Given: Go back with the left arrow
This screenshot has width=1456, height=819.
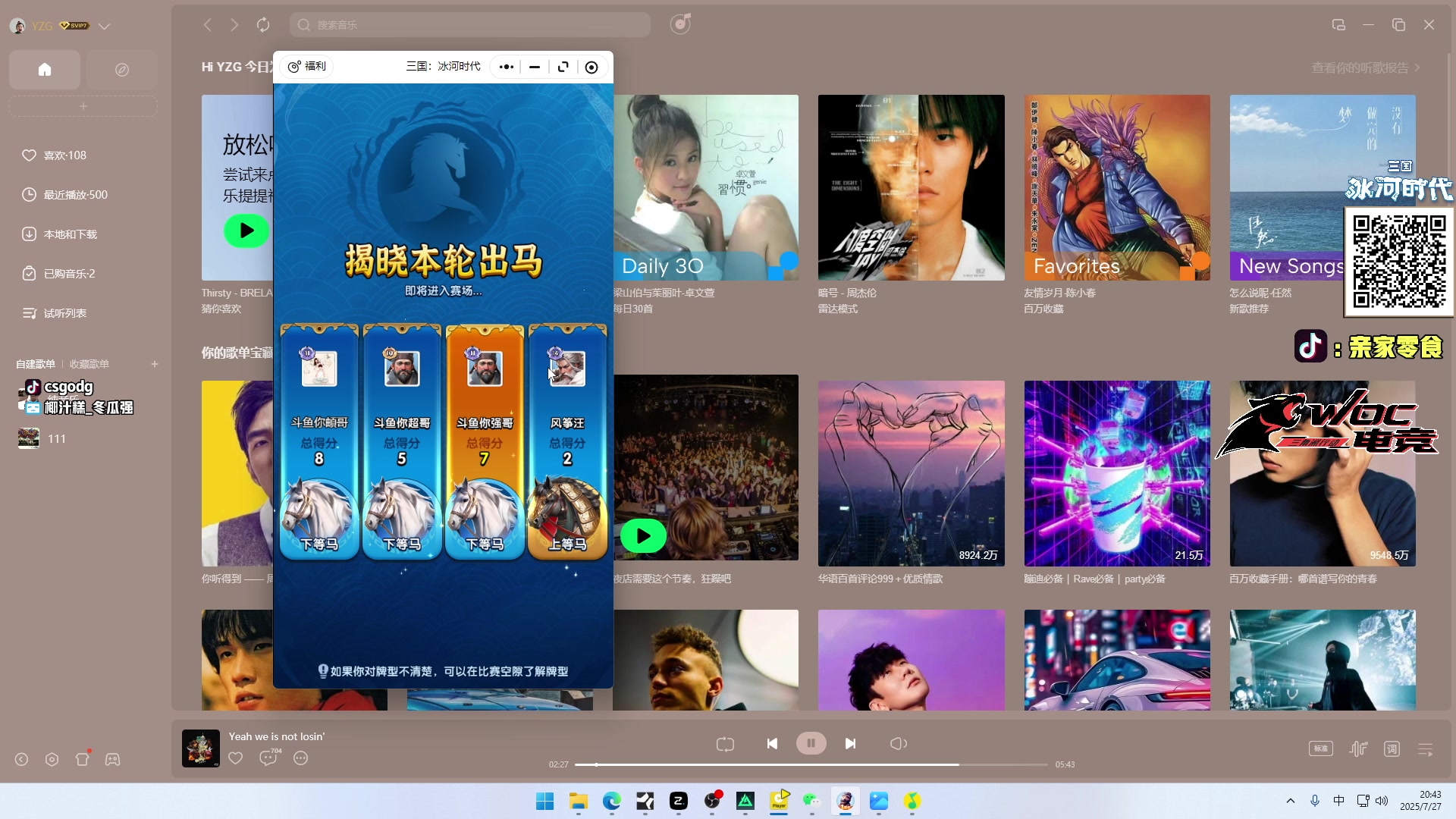Looking at the screenshot, I should (x=207, y=25).
